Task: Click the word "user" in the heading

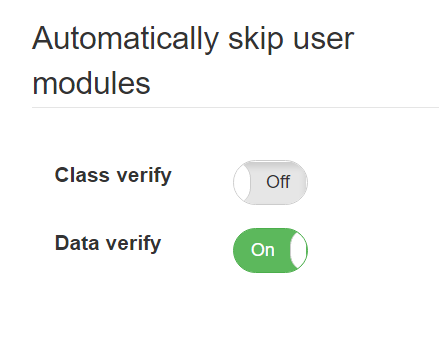Action: (323, 40)
